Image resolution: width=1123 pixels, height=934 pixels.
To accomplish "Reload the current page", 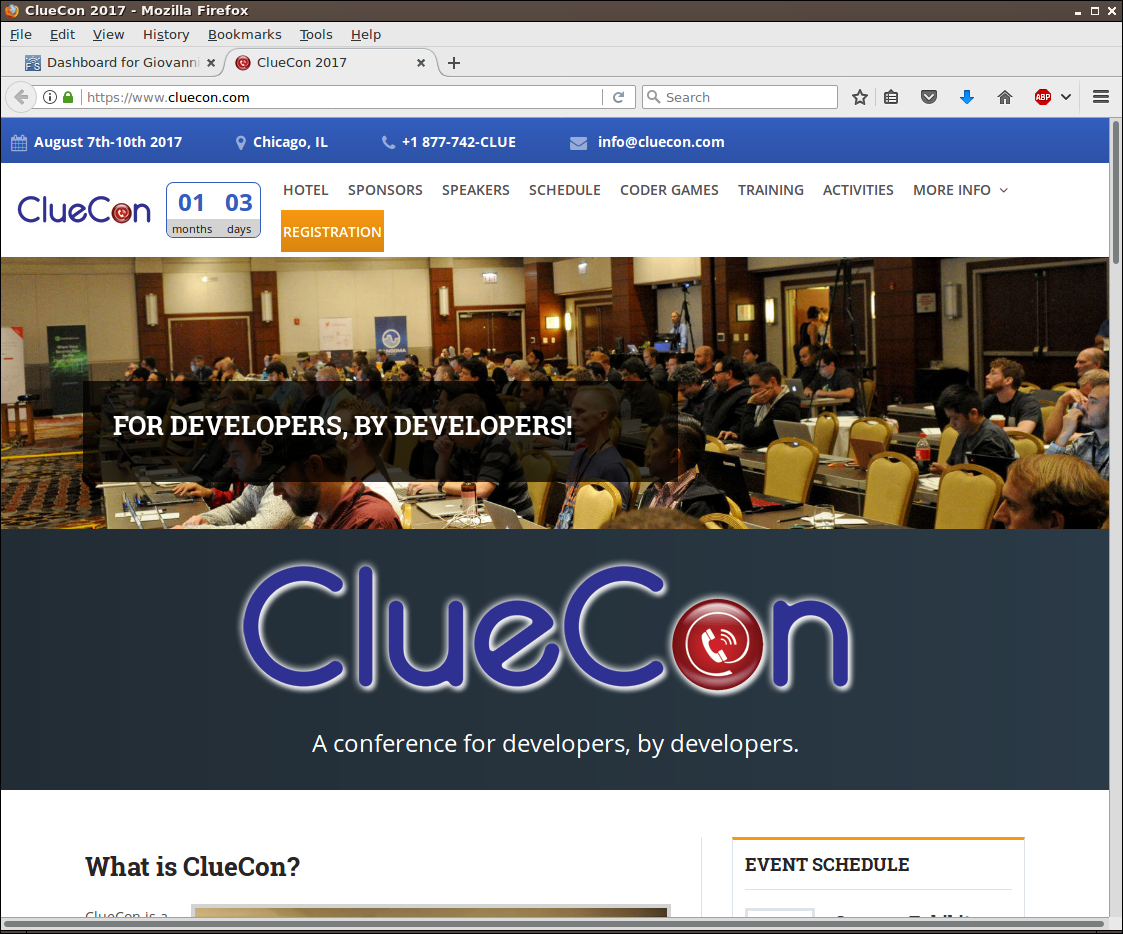I will tap(619, 97).
